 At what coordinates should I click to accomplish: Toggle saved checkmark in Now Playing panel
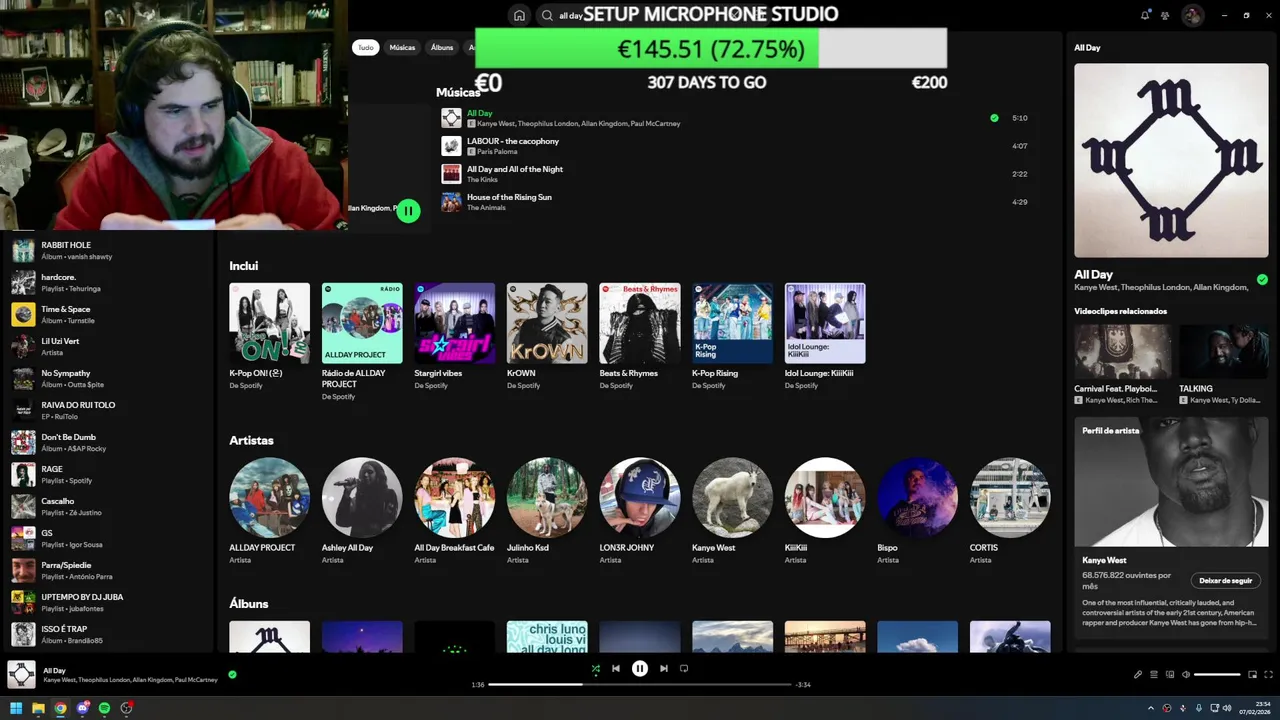pyautogui.click(x=1262, y=280)
